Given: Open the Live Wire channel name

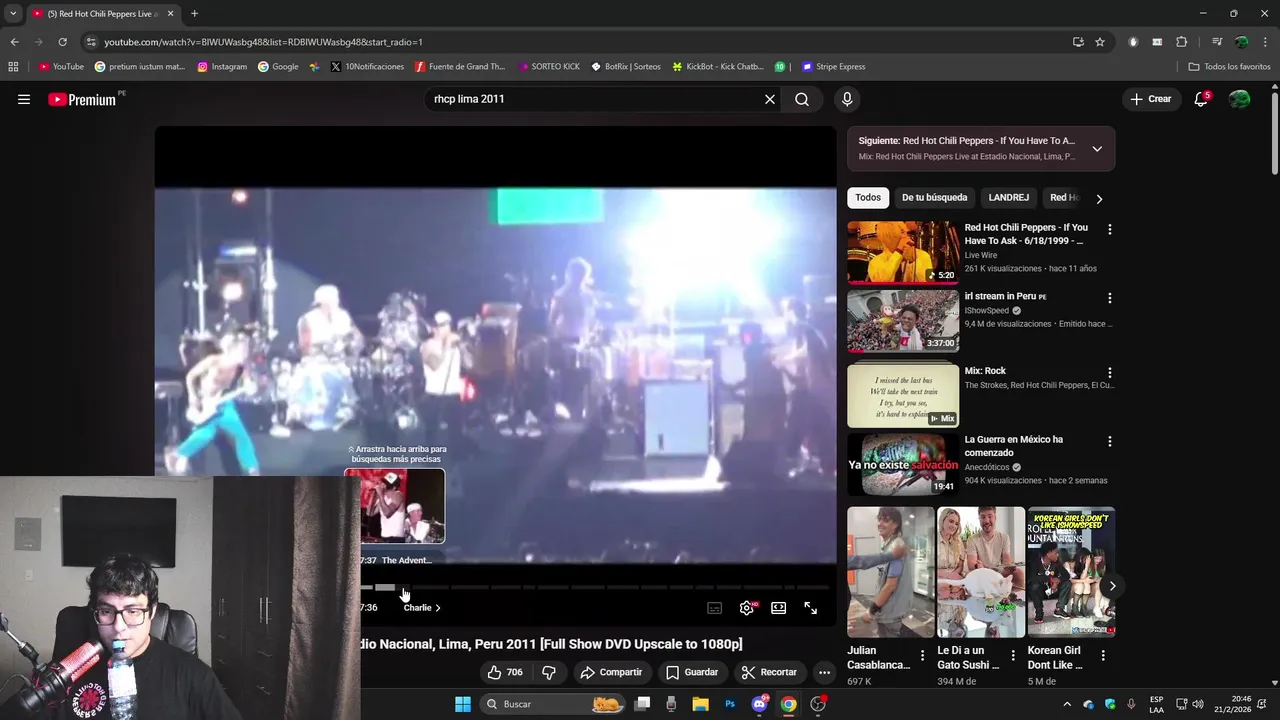Looking at the screenshot, I should coord(981,255).
